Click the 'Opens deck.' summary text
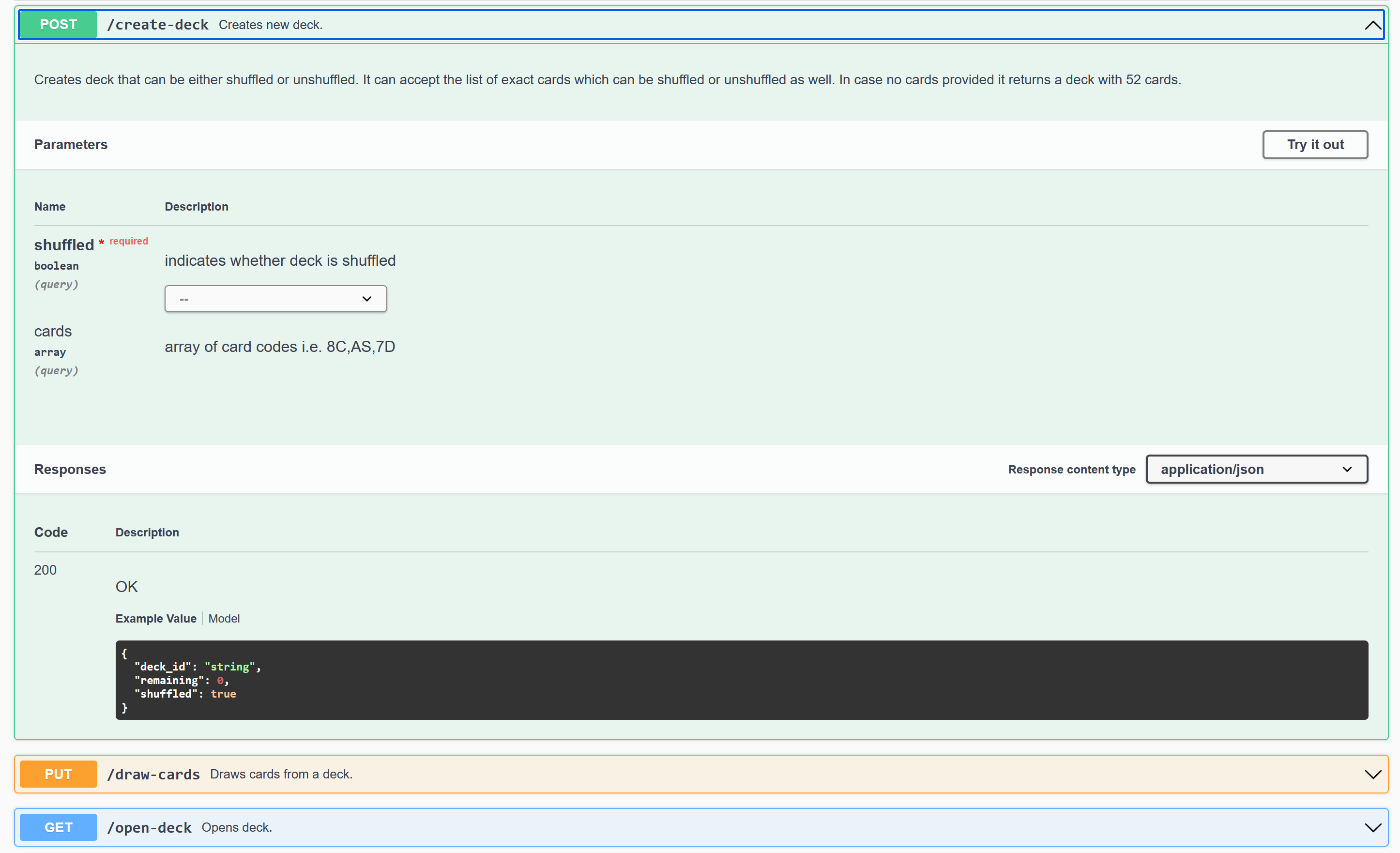This screenshot has height=853, width=1400. (237, 827)
